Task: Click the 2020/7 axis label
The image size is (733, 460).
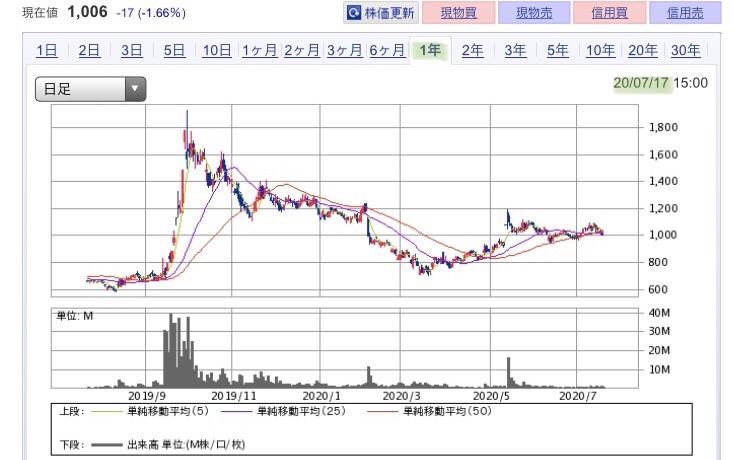Action: point(578,396)
